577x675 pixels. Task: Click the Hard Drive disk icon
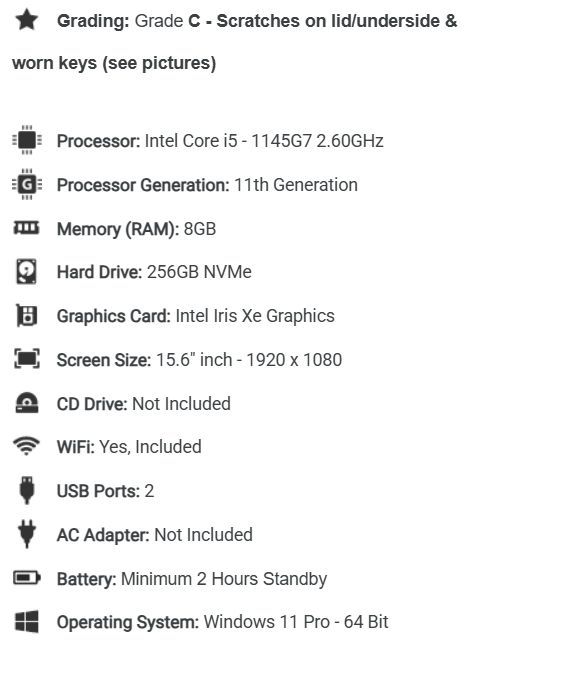click(x=27, y=272)
